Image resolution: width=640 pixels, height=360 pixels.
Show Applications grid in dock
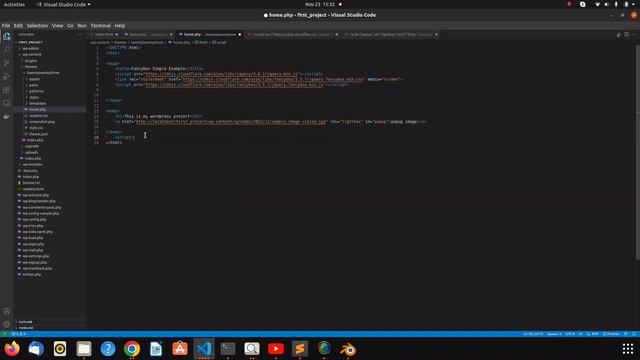tap(628, 349)
